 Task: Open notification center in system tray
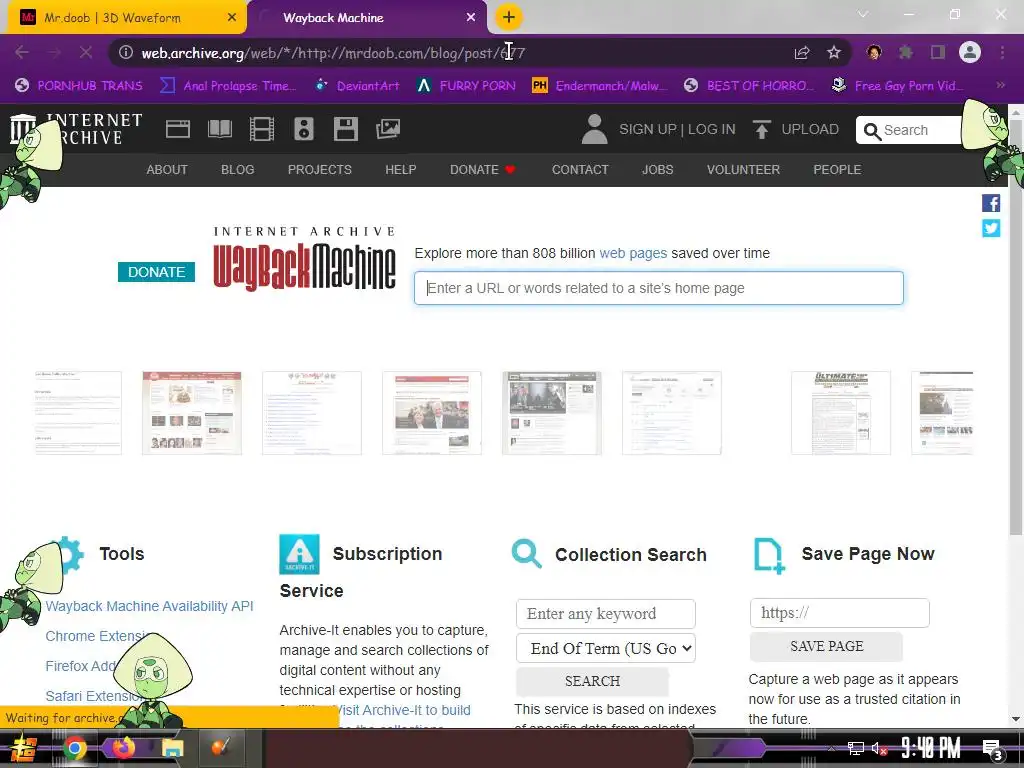point(992,749)
